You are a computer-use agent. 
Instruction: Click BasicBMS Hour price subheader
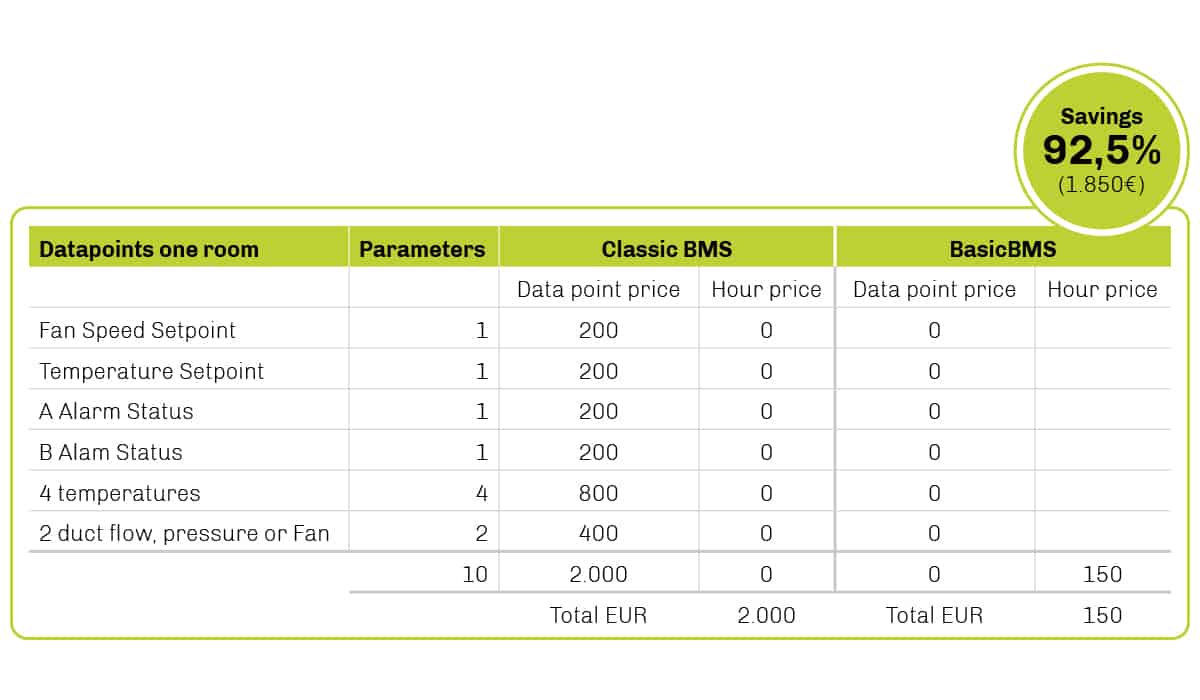click(1102, 290)
